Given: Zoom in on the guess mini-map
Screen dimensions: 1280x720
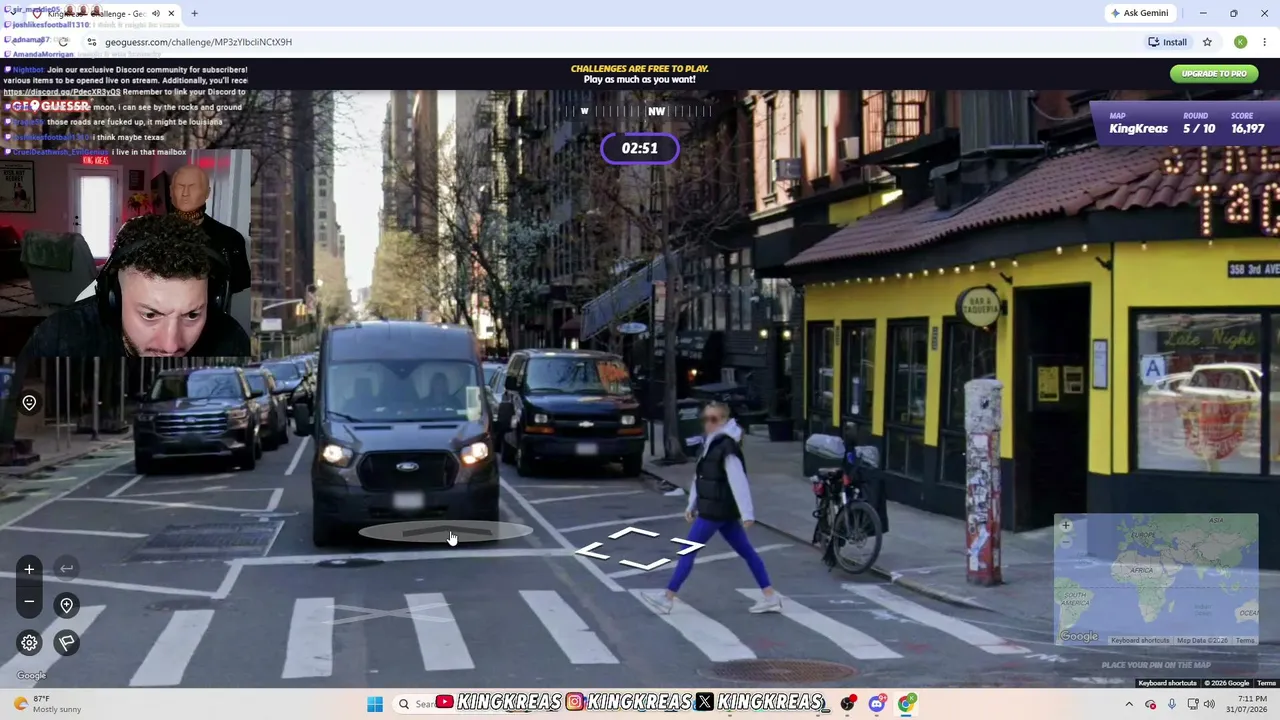Looking at the screenshot, I should (x=1065, y=525).
